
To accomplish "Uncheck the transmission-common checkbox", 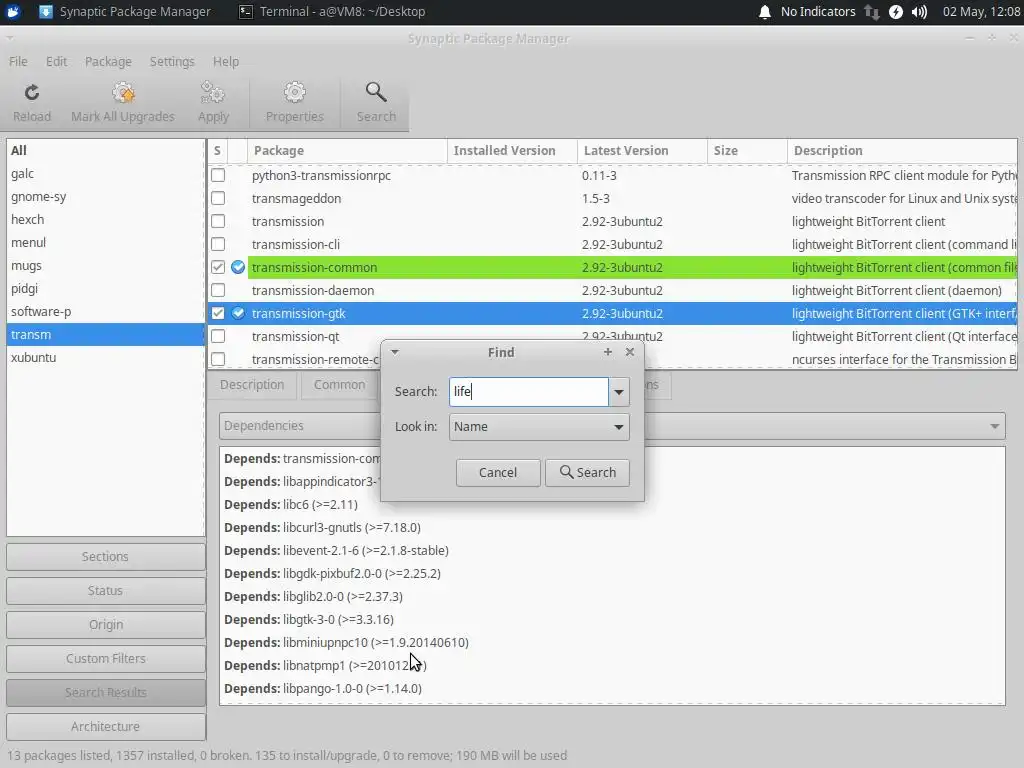I will (x=218, y=267).
